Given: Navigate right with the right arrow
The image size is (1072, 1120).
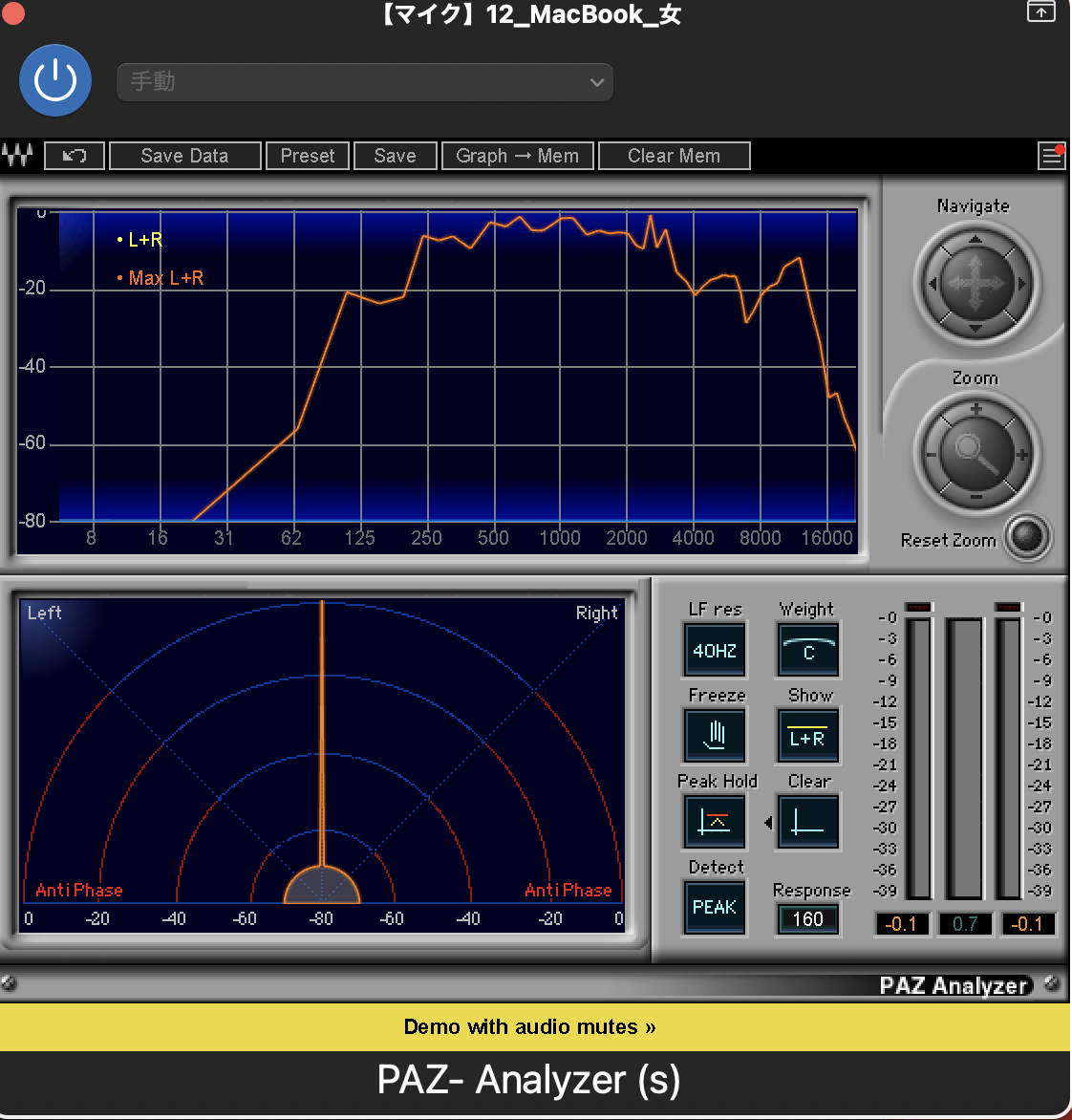Looking at the screenshot, I should tap(1022, 284).
